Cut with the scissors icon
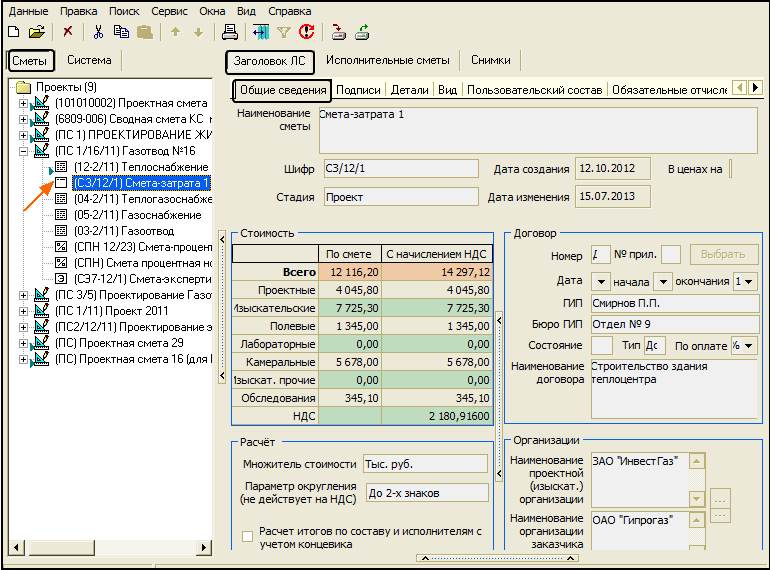 [x=98, y=32]
